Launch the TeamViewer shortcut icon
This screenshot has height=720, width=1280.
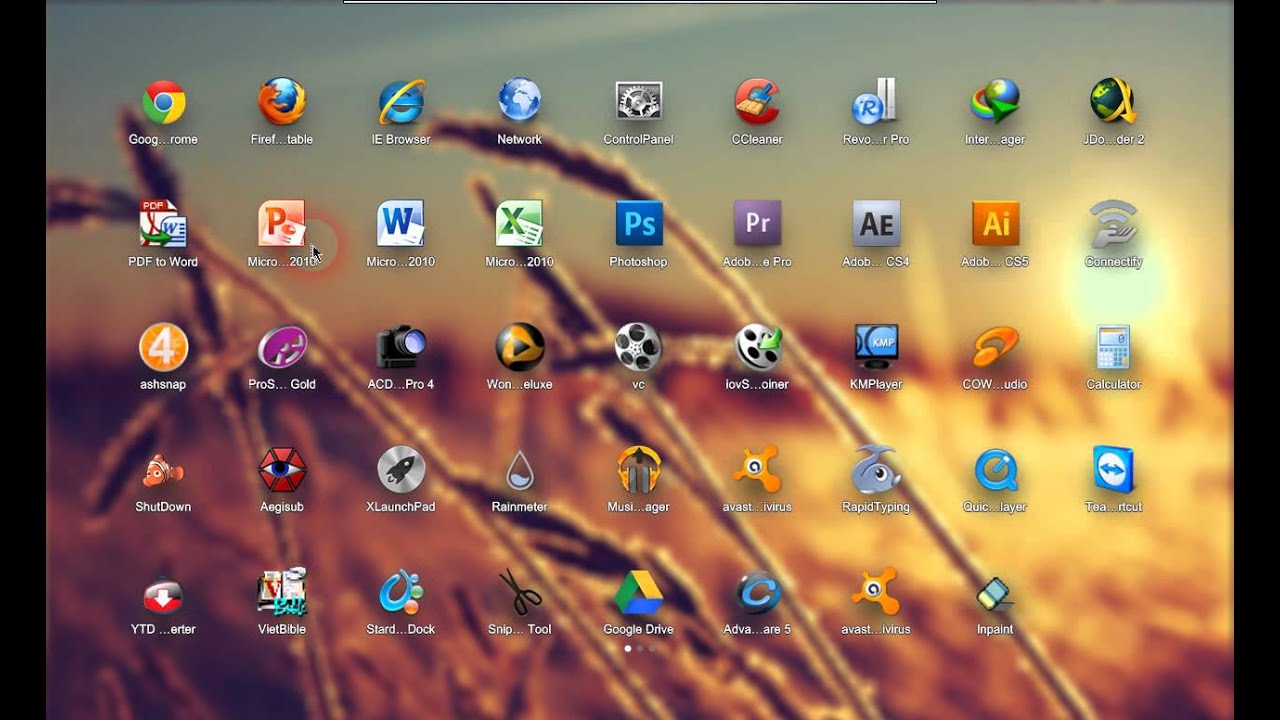tap(1113, 469)
